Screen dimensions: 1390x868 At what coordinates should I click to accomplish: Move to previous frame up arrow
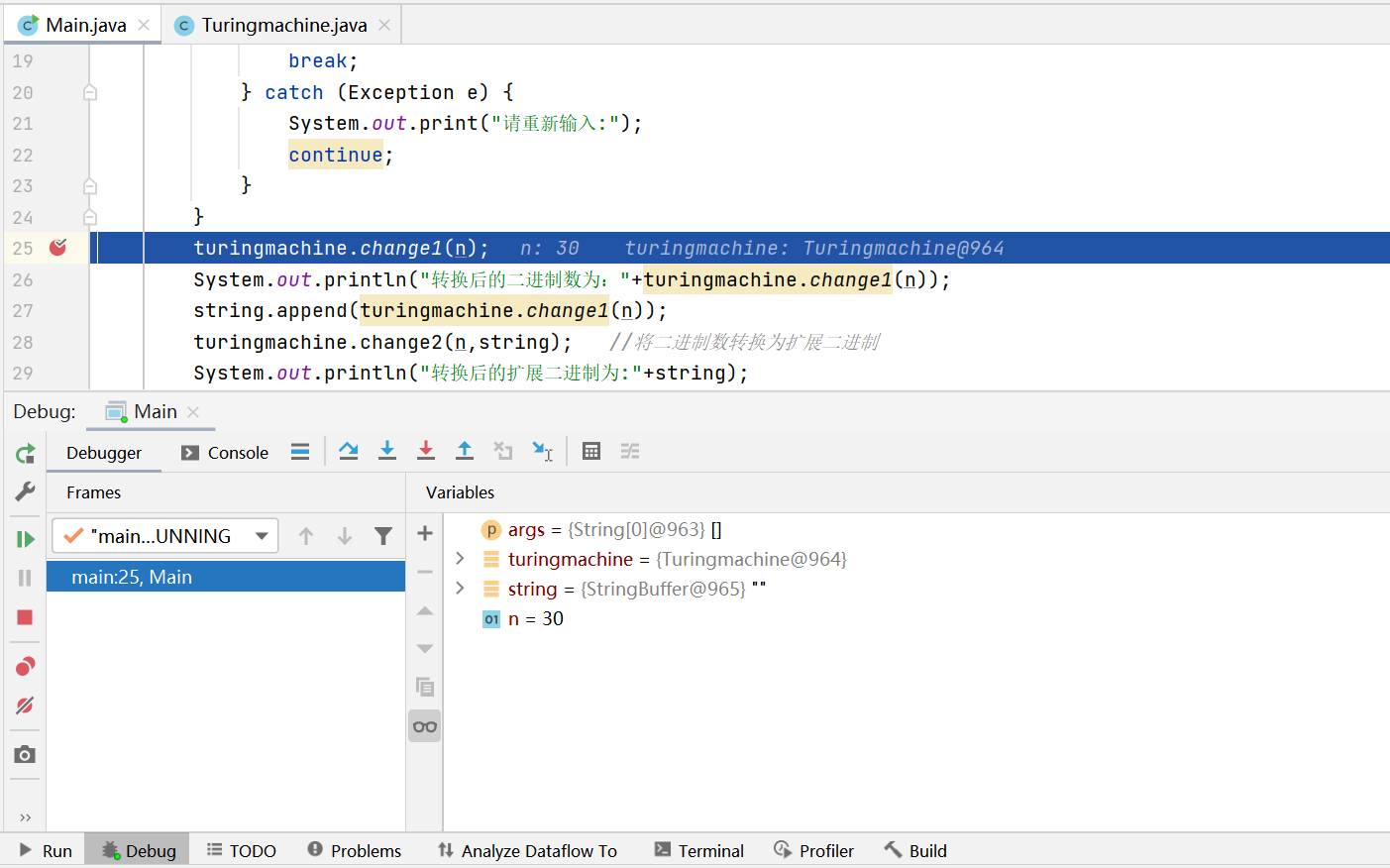click(306, 536)
